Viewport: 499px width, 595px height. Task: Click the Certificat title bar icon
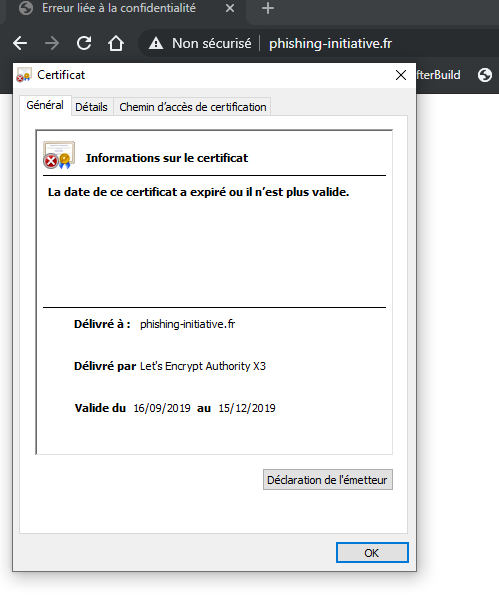[24, 75]
